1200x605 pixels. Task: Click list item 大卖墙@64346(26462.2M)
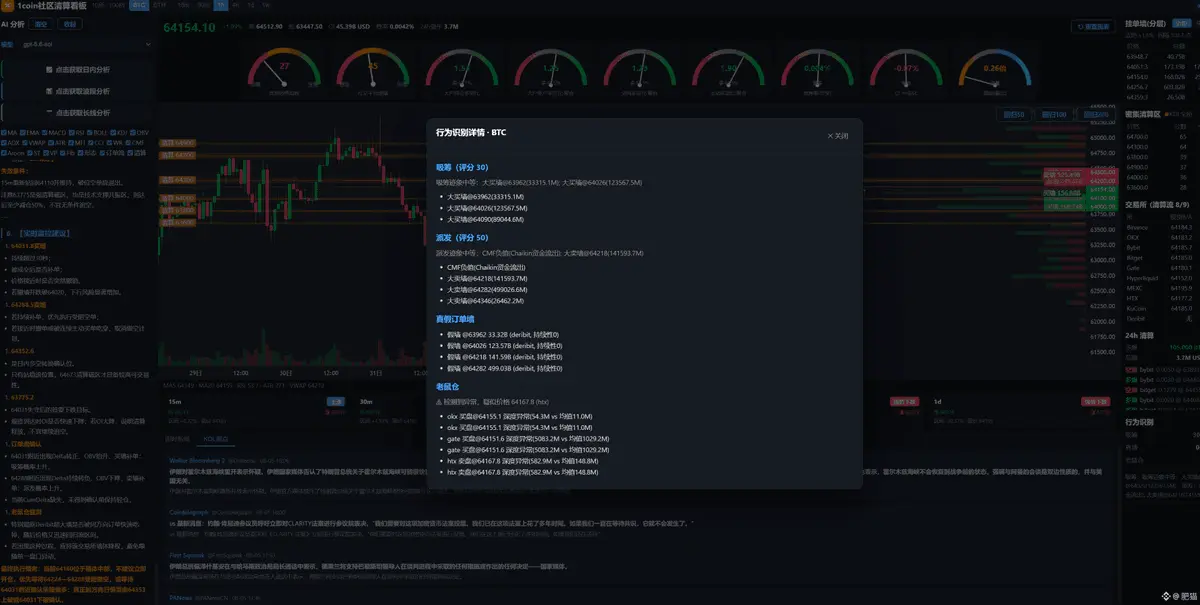(485, 300)
